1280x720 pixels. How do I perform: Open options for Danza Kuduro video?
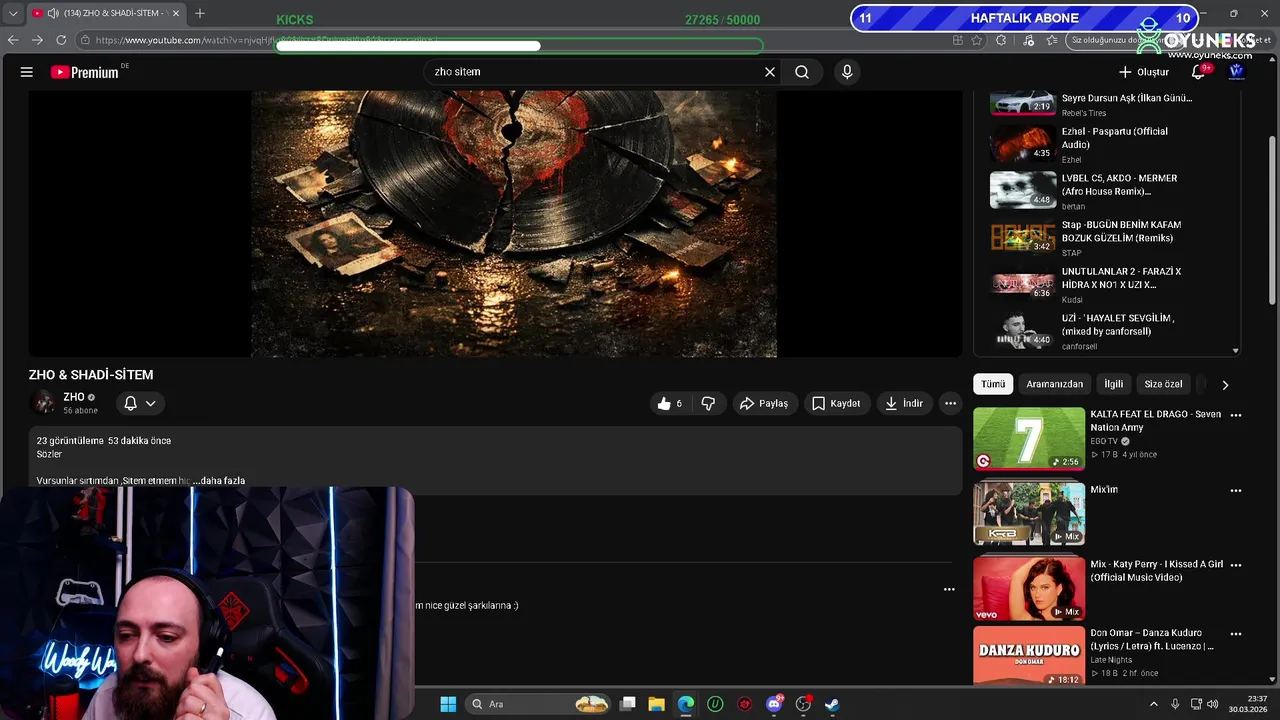pyautogui.click(x=1236, y=634)
